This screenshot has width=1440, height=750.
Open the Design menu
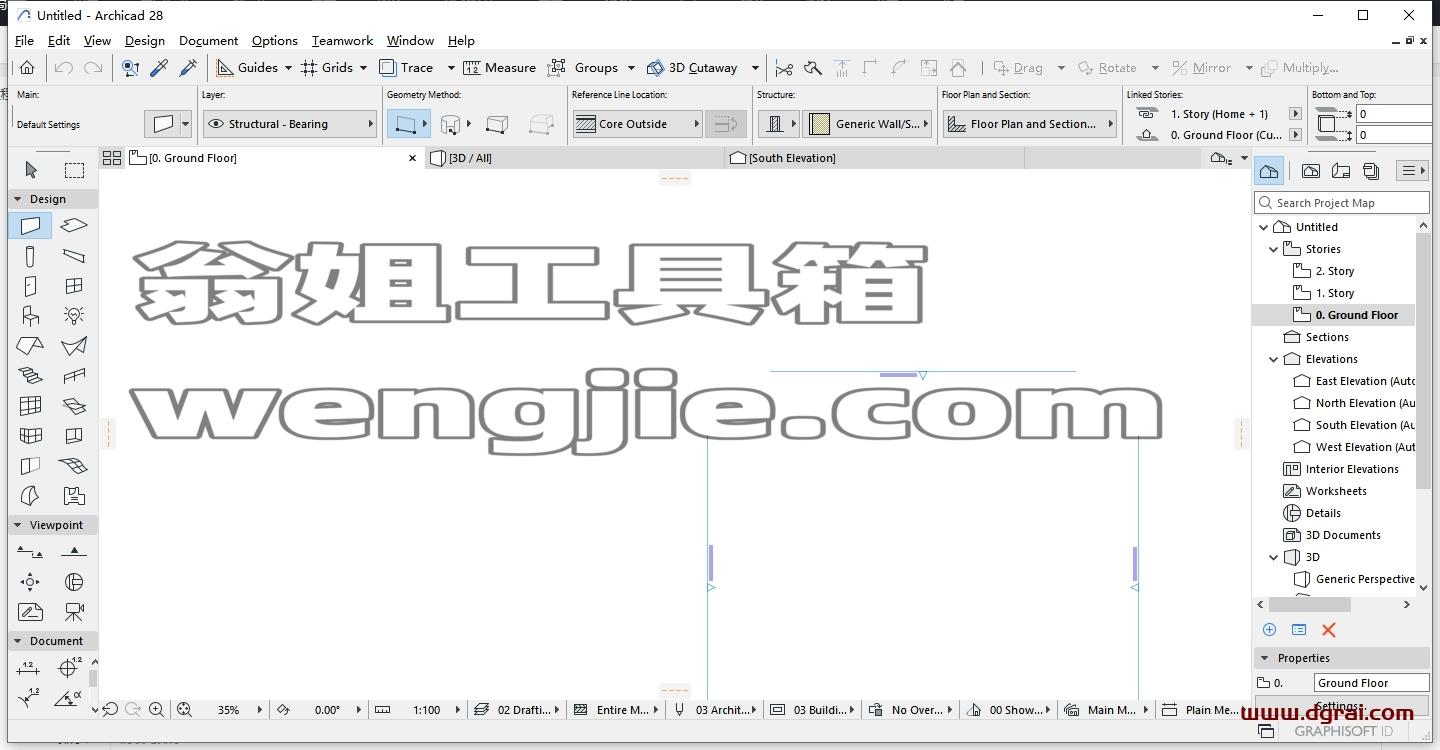coord(145,41)
